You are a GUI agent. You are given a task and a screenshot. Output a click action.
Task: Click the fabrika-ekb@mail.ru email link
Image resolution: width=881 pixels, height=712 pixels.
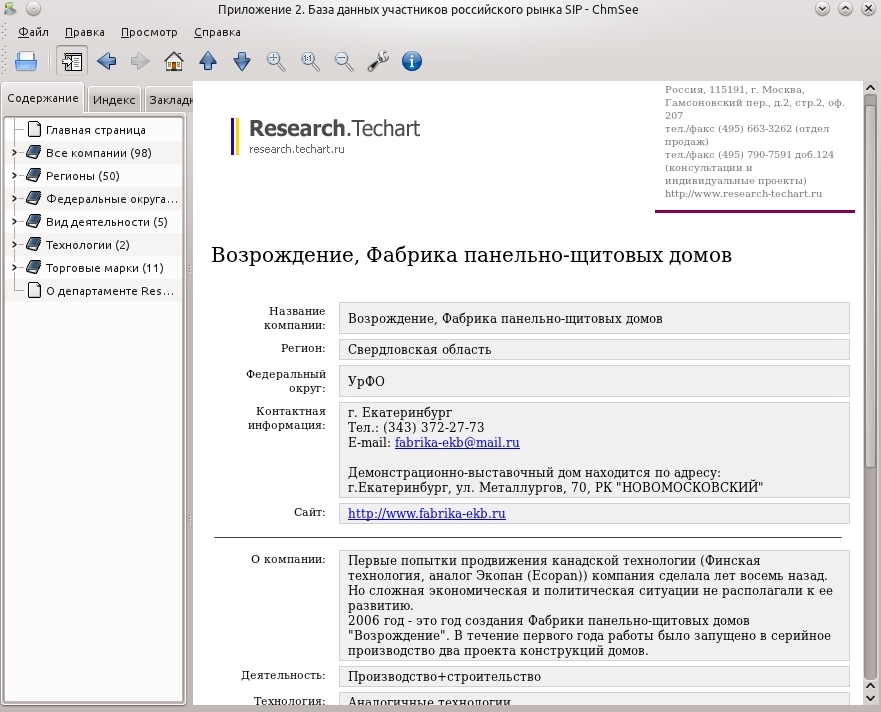point(457,443)
